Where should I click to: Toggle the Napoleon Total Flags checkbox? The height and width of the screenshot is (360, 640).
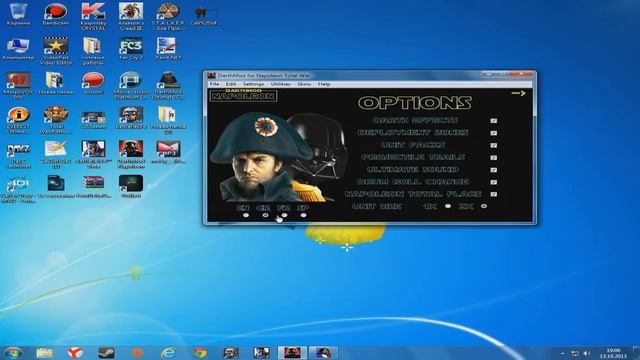coord(493,194)
